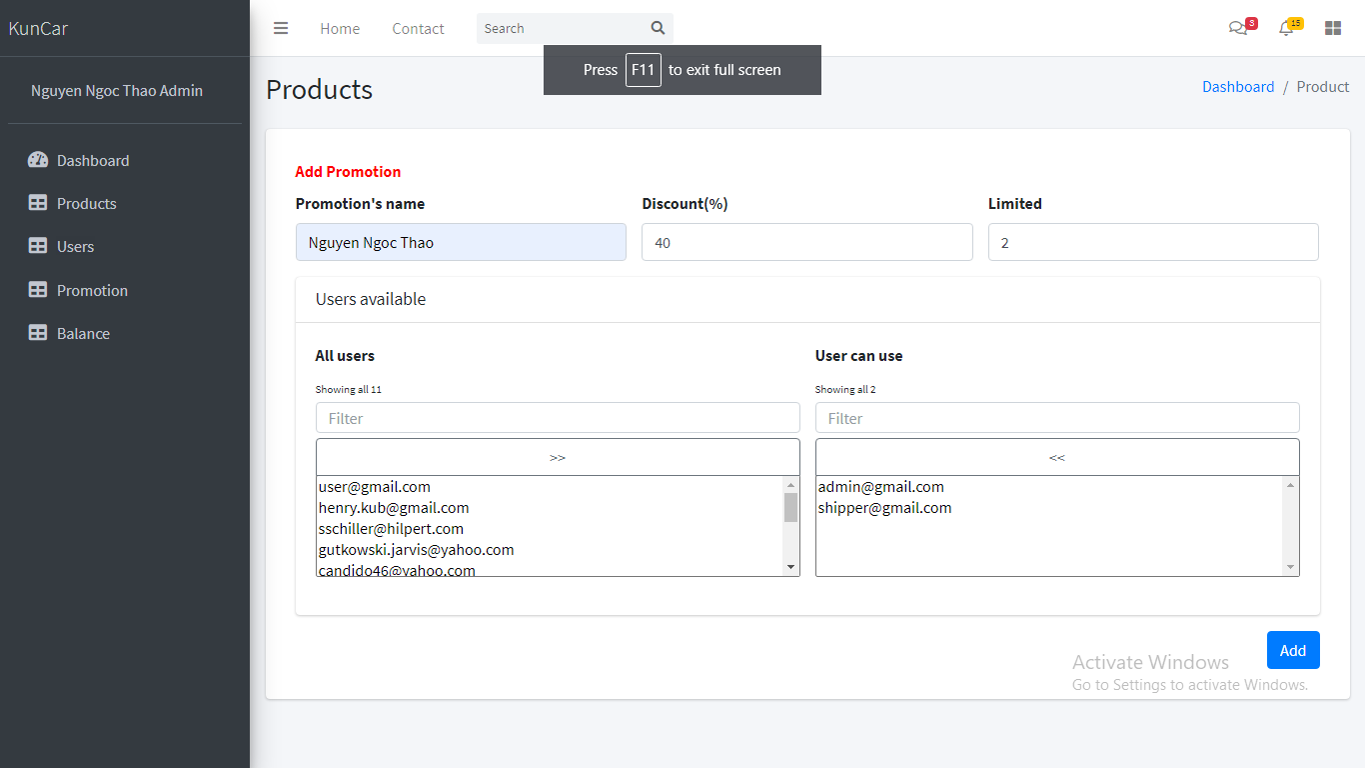The height and width of the screenshot is (768, 1365).
Task: Follow the Dashboard breadcrumb link
Action: pyautogui.click(x=1238, y=87)
